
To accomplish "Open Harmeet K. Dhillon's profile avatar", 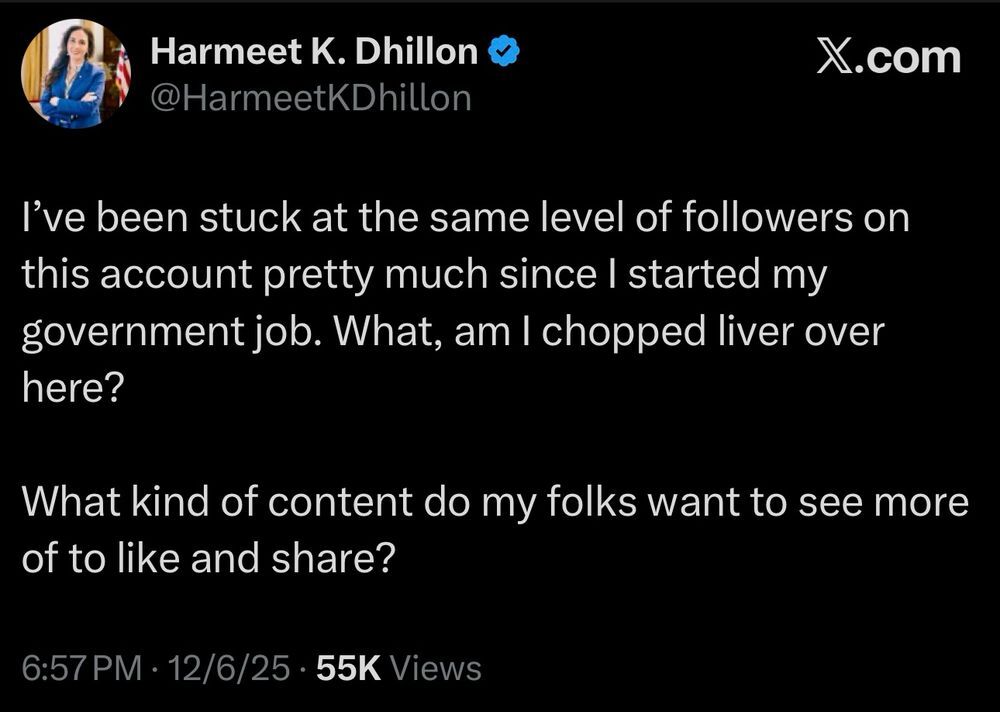I will click(x=76, y=74).
